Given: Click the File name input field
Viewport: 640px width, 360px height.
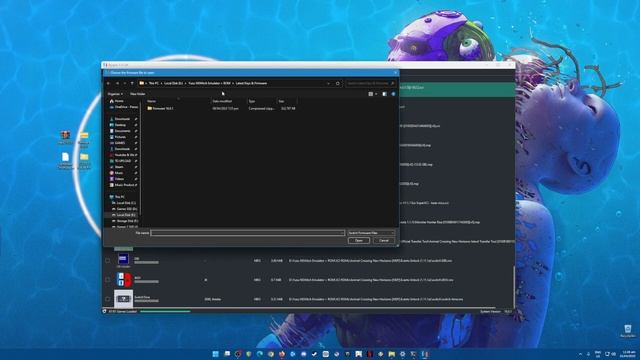Looking at the screenshot, I should point(248,233).
